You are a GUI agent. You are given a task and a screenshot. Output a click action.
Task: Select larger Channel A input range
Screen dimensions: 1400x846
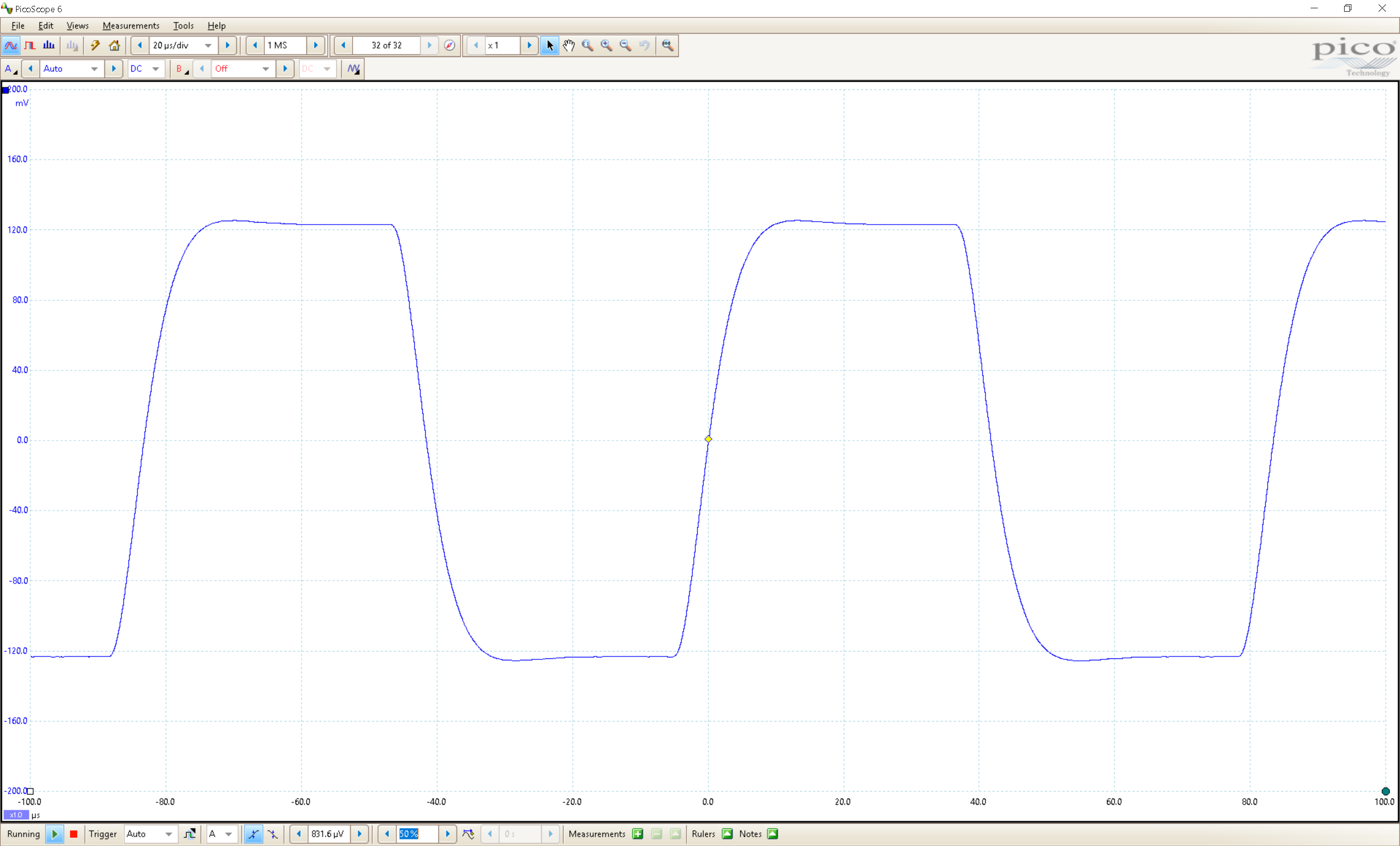[x=114, y=69]
